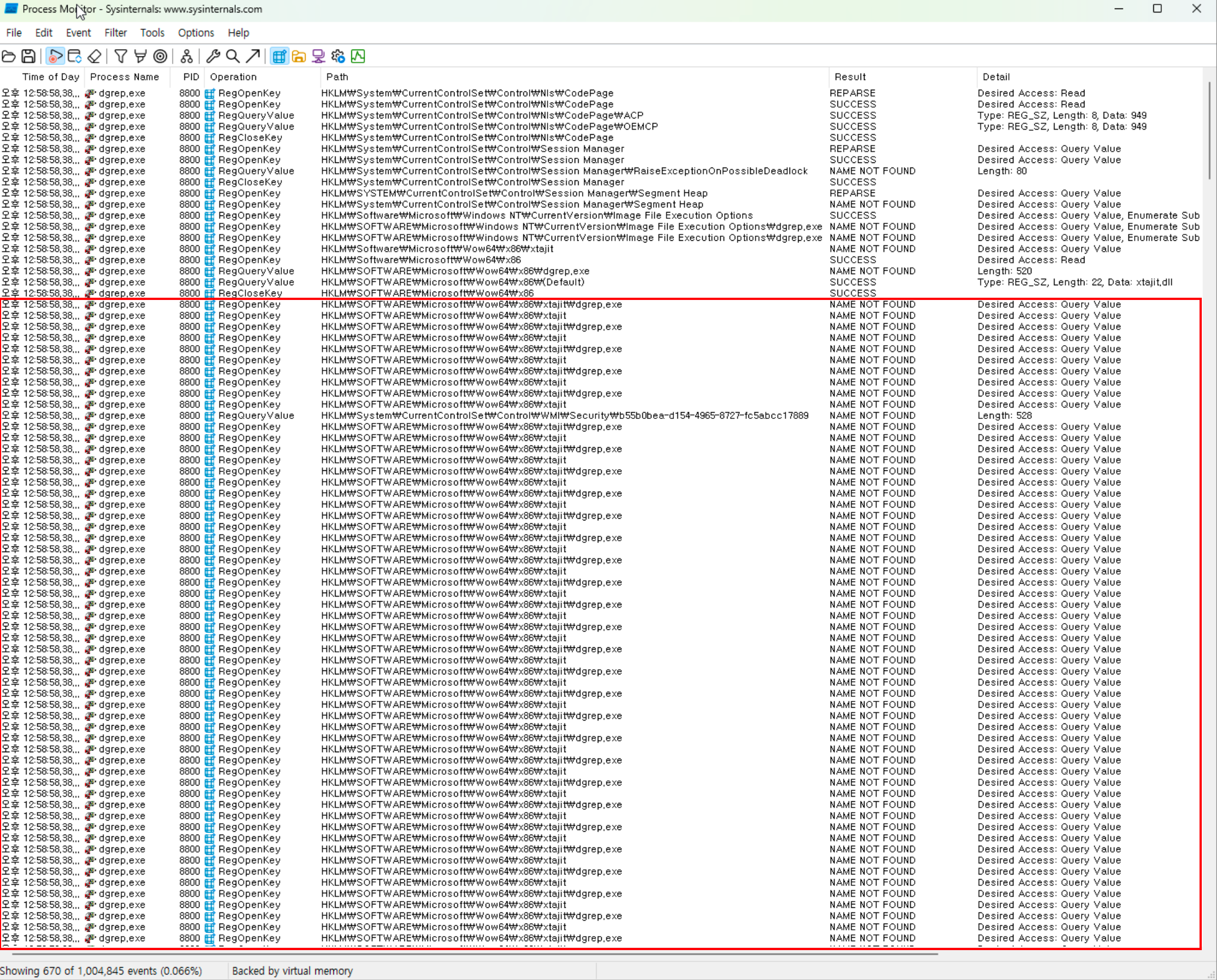
Task: Click the Highlight marker icon
Action: click(140, 56)
